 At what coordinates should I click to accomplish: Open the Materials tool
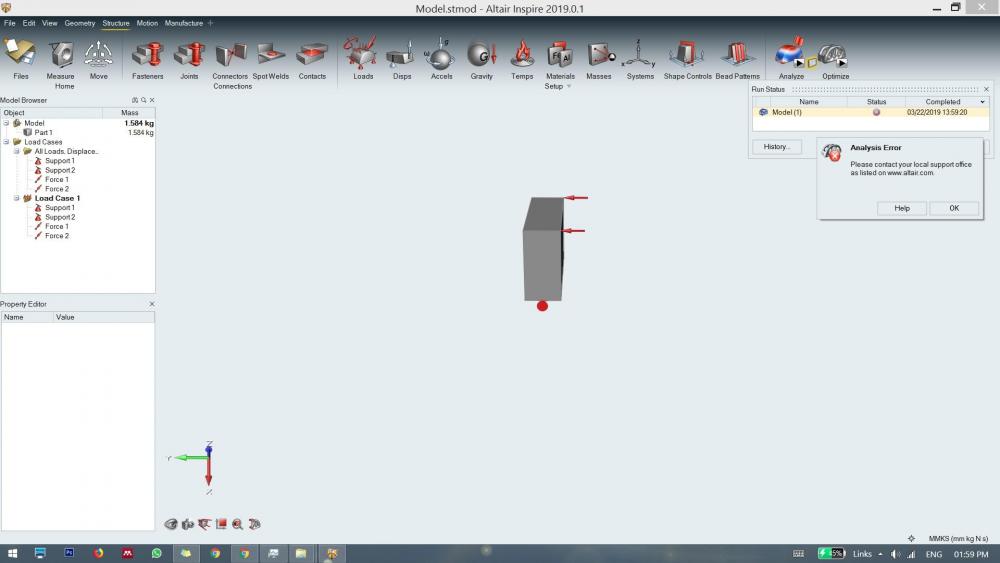coord(560,55)
